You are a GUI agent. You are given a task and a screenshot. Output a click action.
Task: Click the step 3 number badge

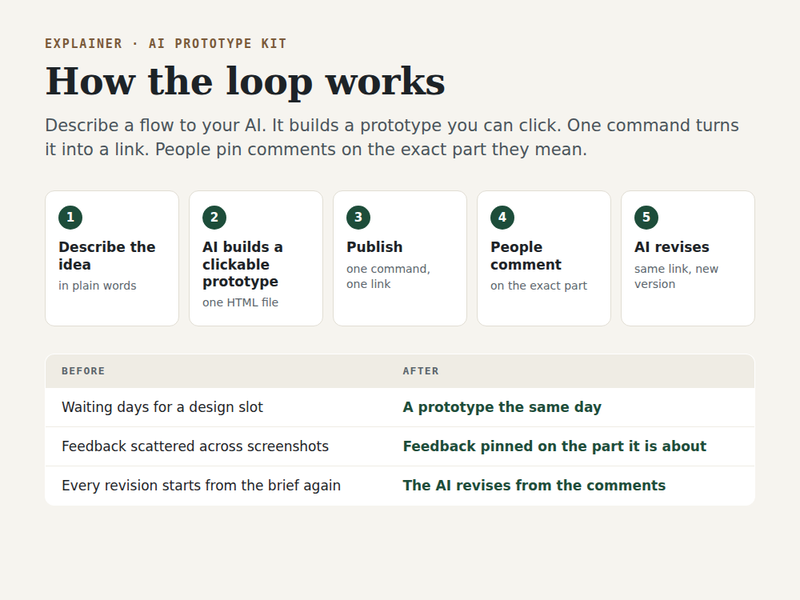(358, 217)
